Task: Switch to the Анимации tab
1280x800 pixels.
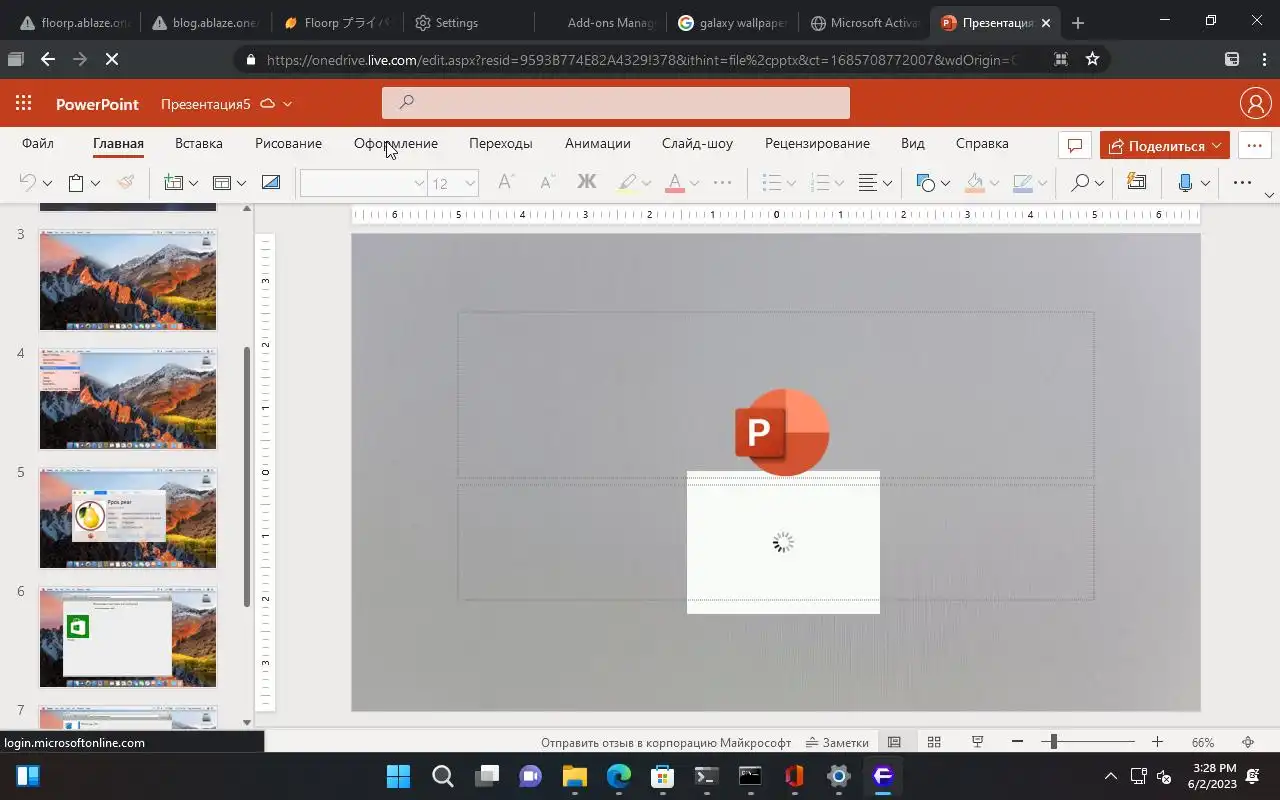Action: pos(597,143)
